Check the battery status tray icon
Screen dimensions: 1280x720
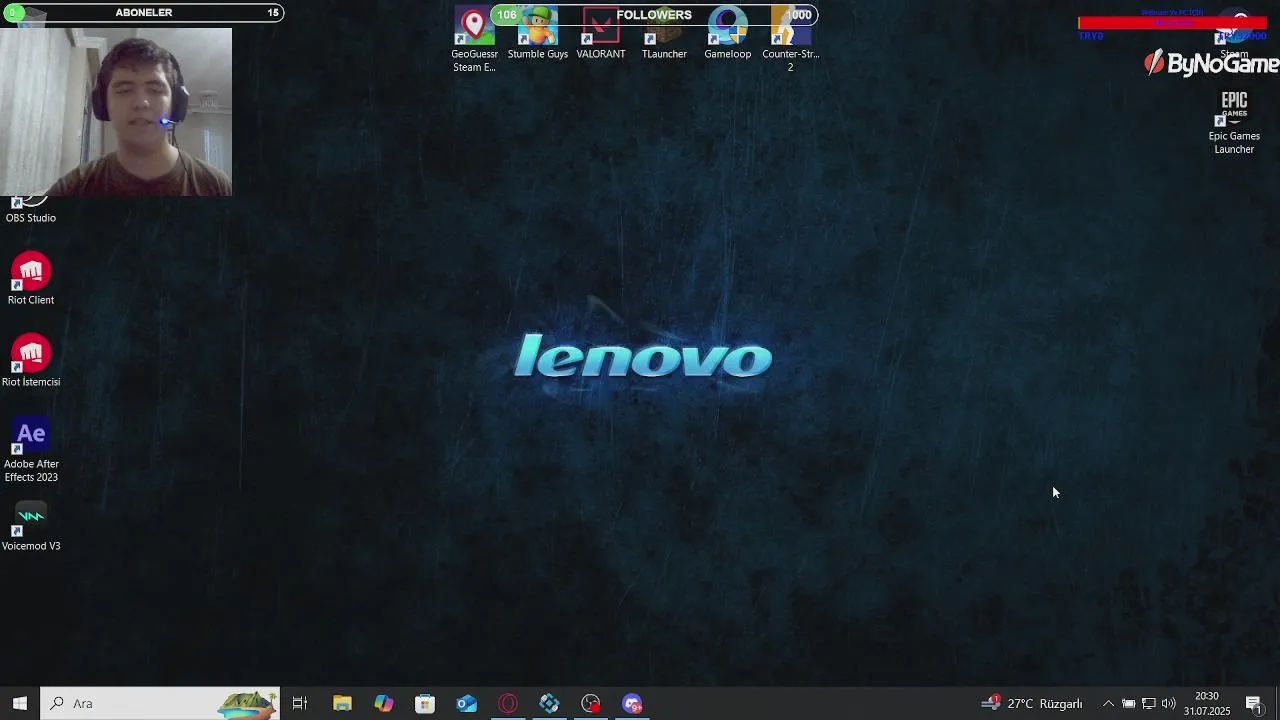pyautogui.click(x=1128, y=703)
